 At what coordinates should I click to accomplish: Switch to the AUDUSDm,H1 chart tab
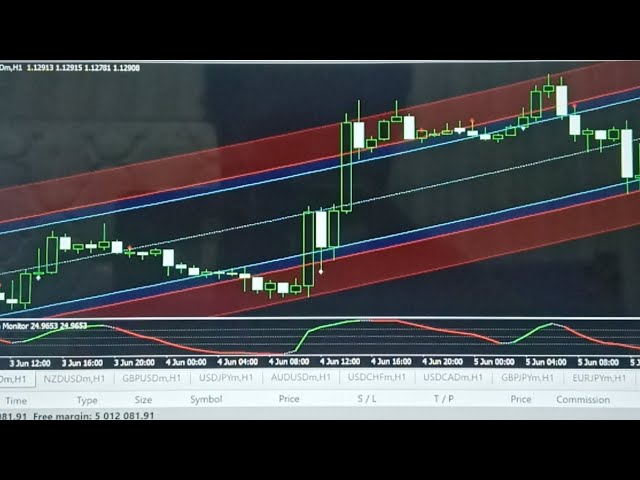click(x=303, y=378)
